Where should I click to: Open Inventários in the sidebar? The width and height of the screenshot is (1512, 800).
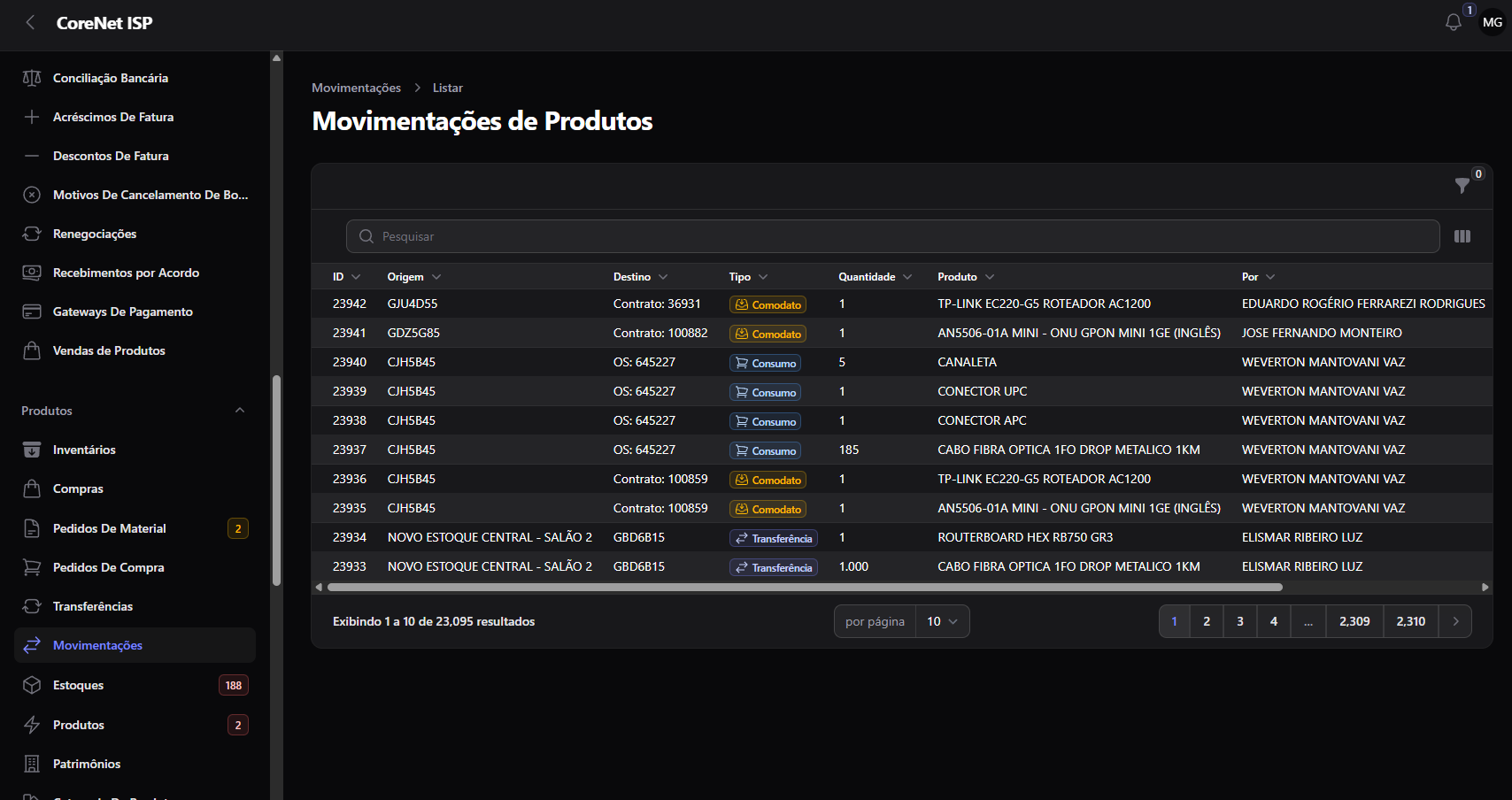point(135,450)
